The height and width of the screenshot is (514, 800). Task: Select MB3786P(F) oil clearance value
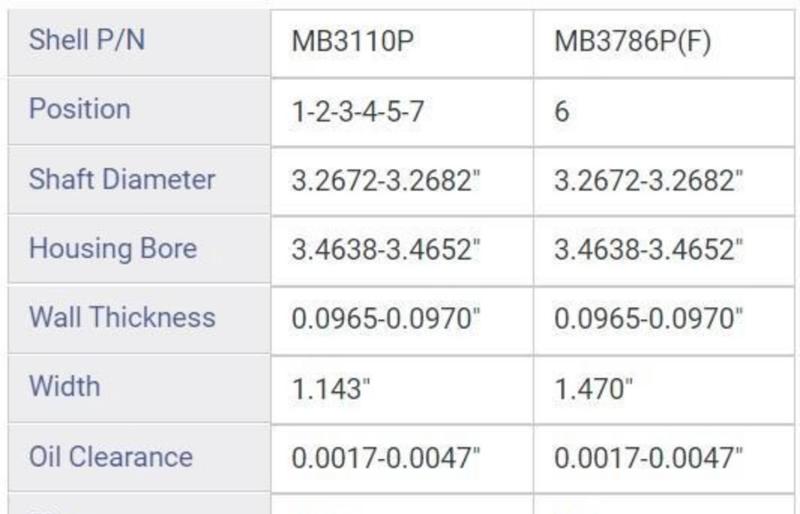[x=648, y=458]
